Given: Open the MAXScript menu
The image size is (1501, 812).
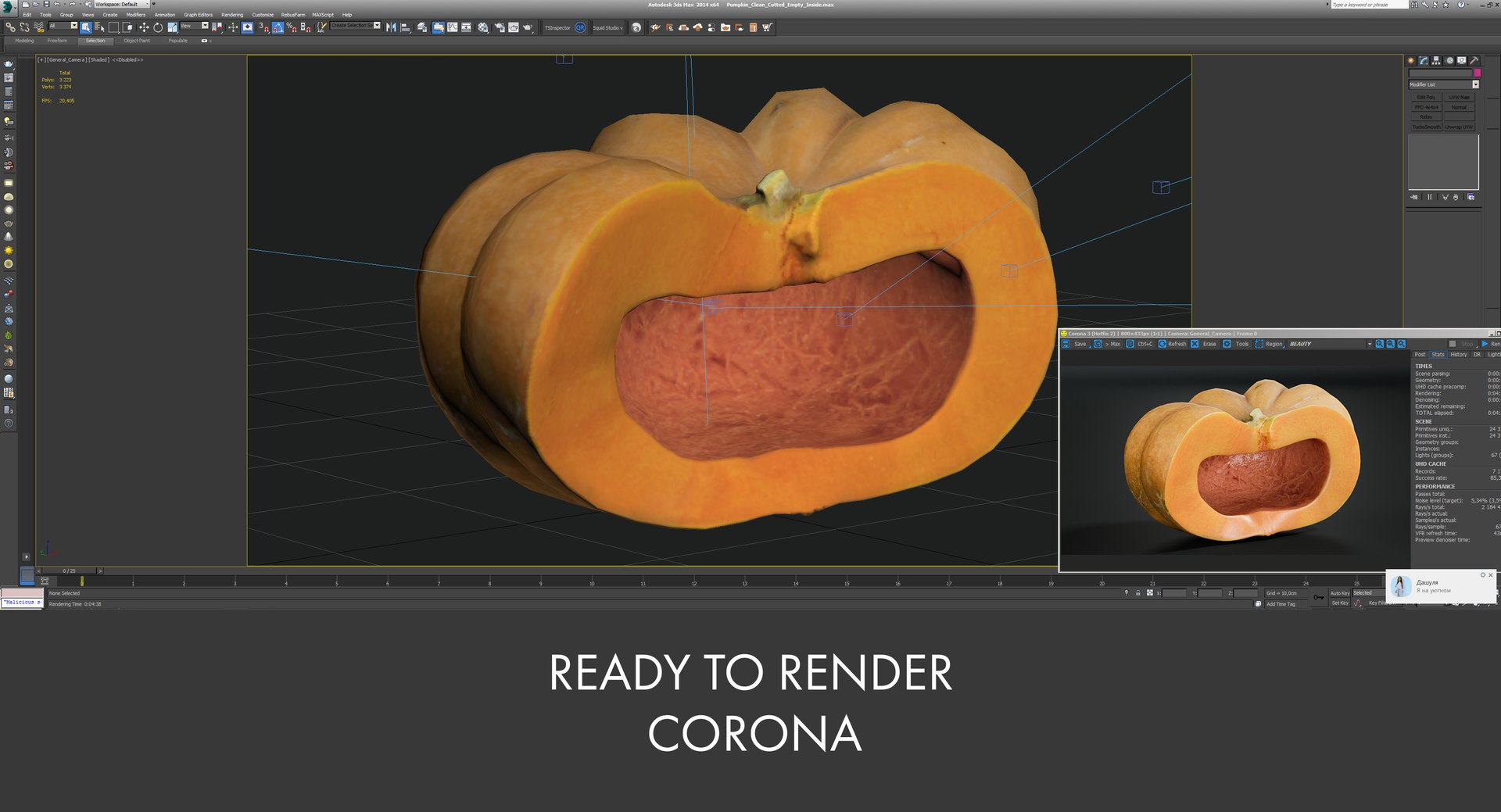Looking at the screenshot, I should pyautogui.click(x=323, y=15).
